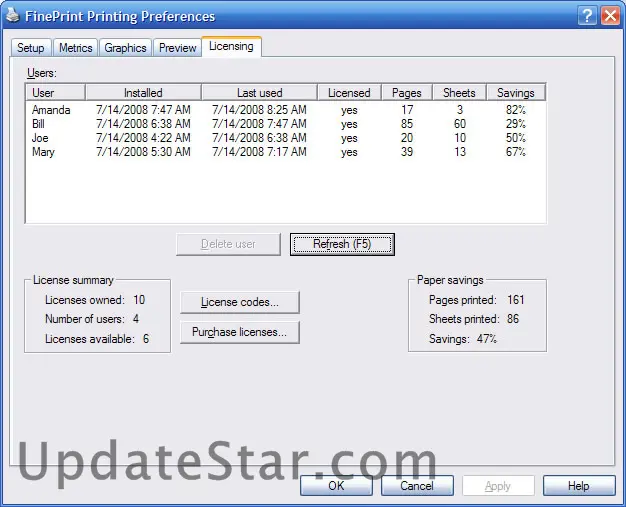Click Mary's last used time 7:17 AM

[286, 152]
